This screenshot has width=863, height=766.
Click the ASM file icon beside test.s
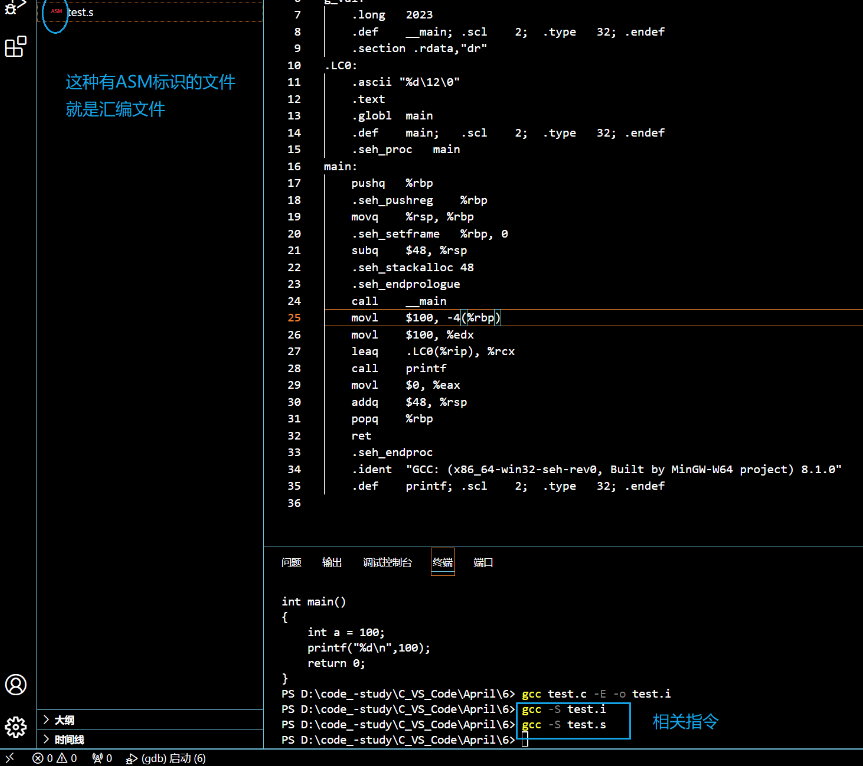(x=56, y=12)
